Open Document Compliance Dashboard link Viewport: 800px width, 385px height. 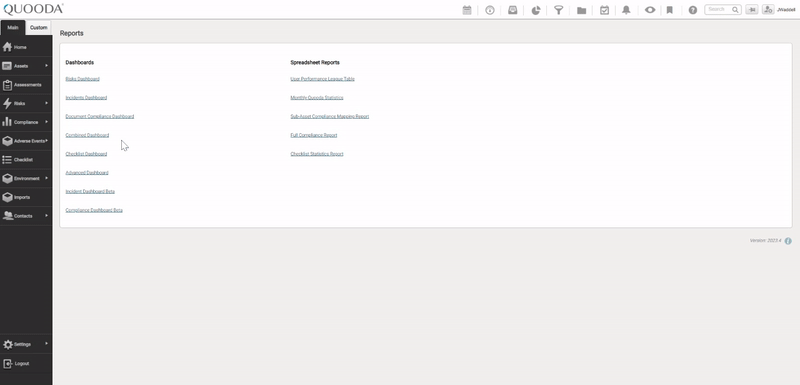99,117
